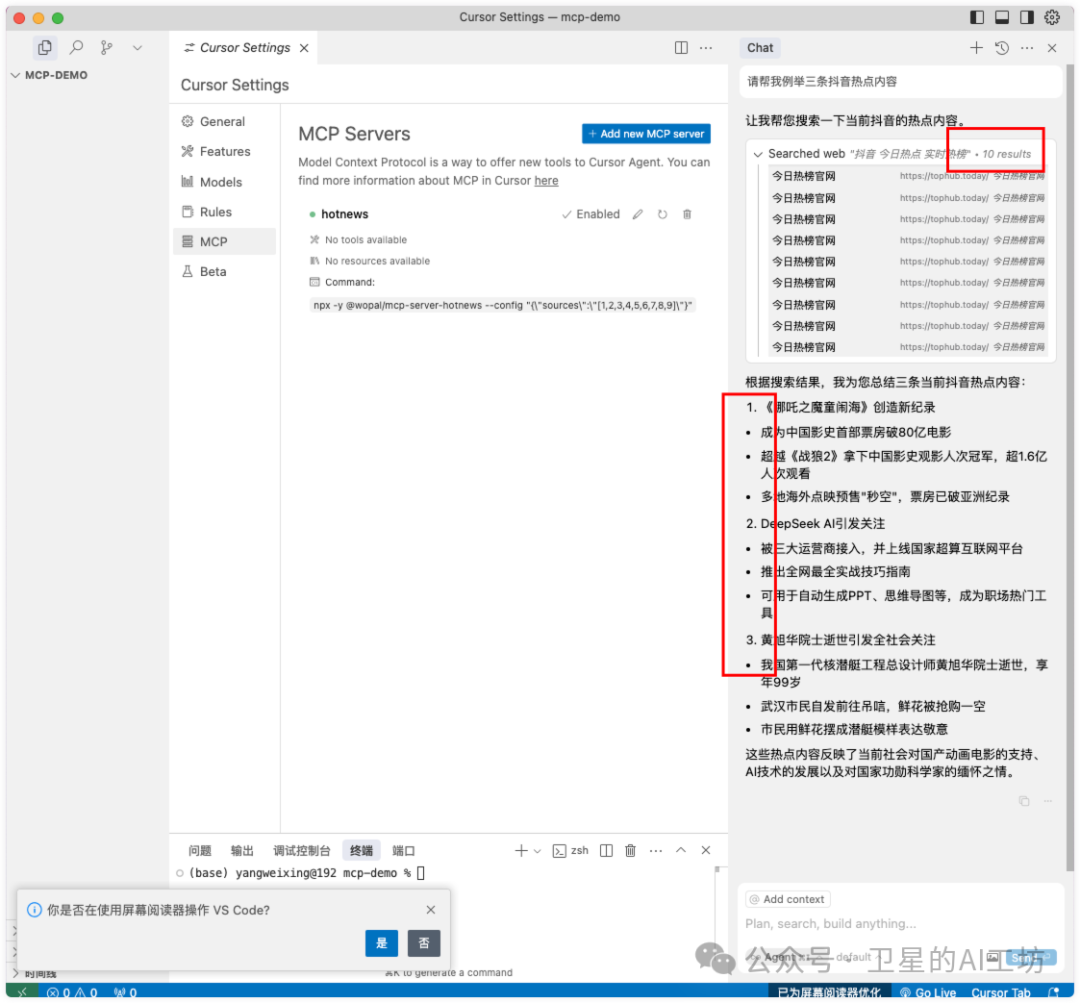1080x1003 pixels.
Task: Dismiss the screen reader notification
Action: (430, 910)
